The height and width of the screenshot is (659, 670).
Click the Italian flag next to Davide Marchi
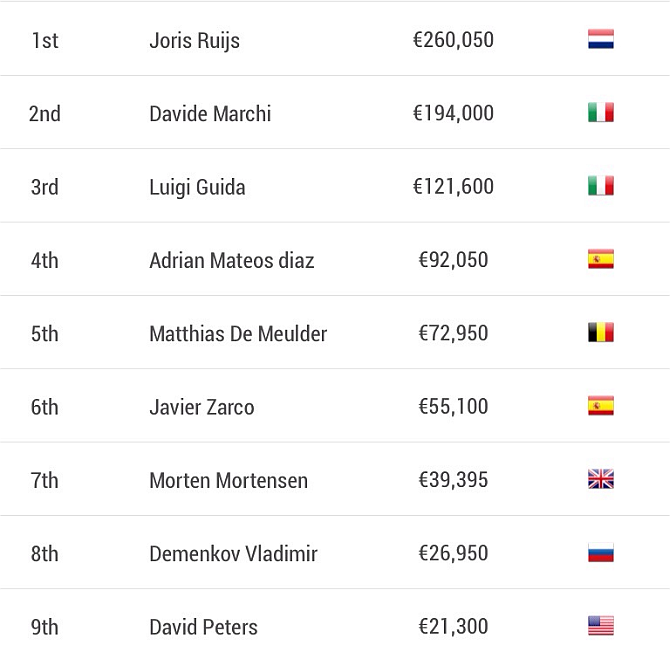[601, 112]
